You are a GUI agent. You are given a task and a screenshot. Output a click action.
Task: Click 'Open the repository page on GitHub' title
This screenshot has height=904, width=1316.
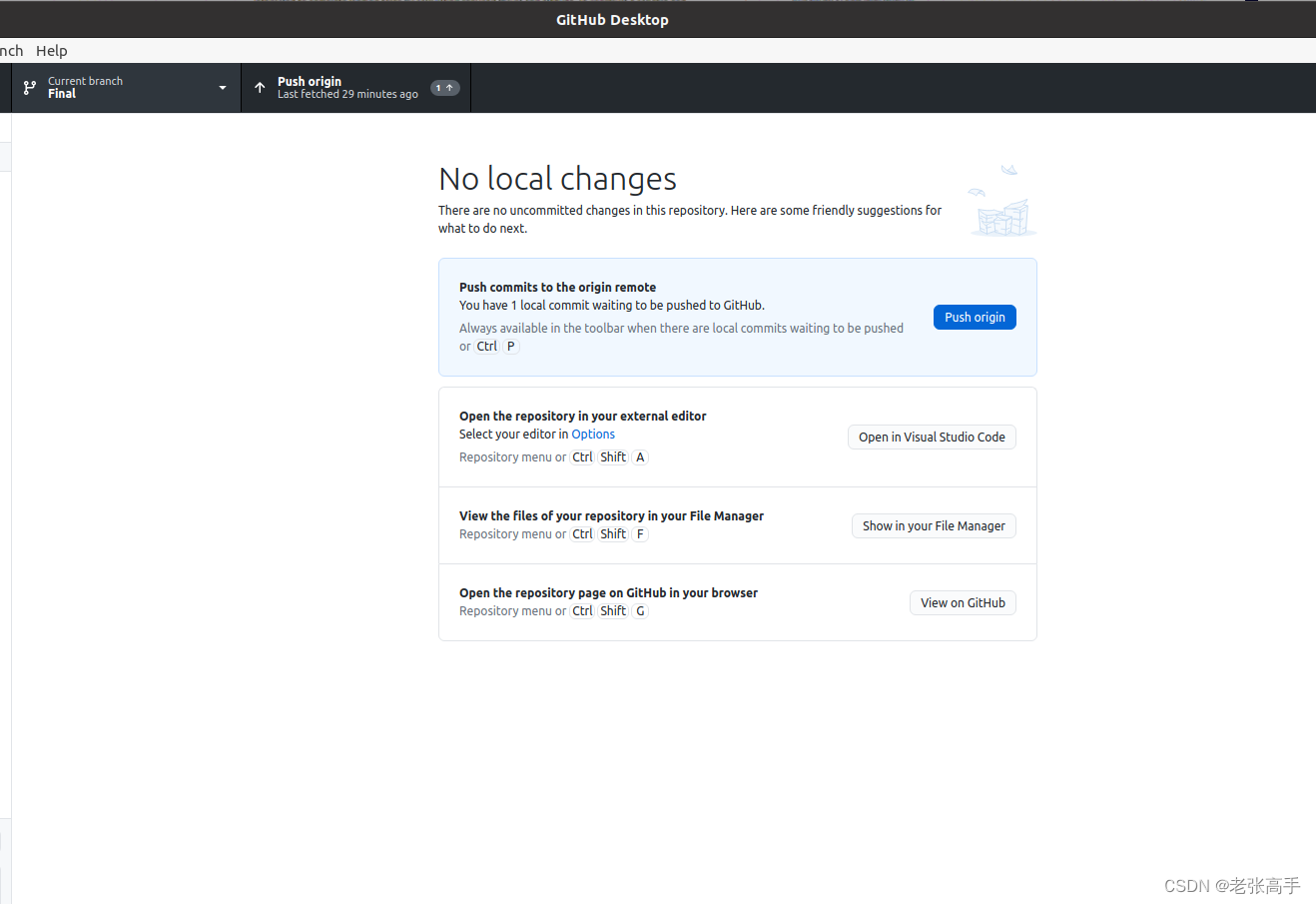(608, 593)
